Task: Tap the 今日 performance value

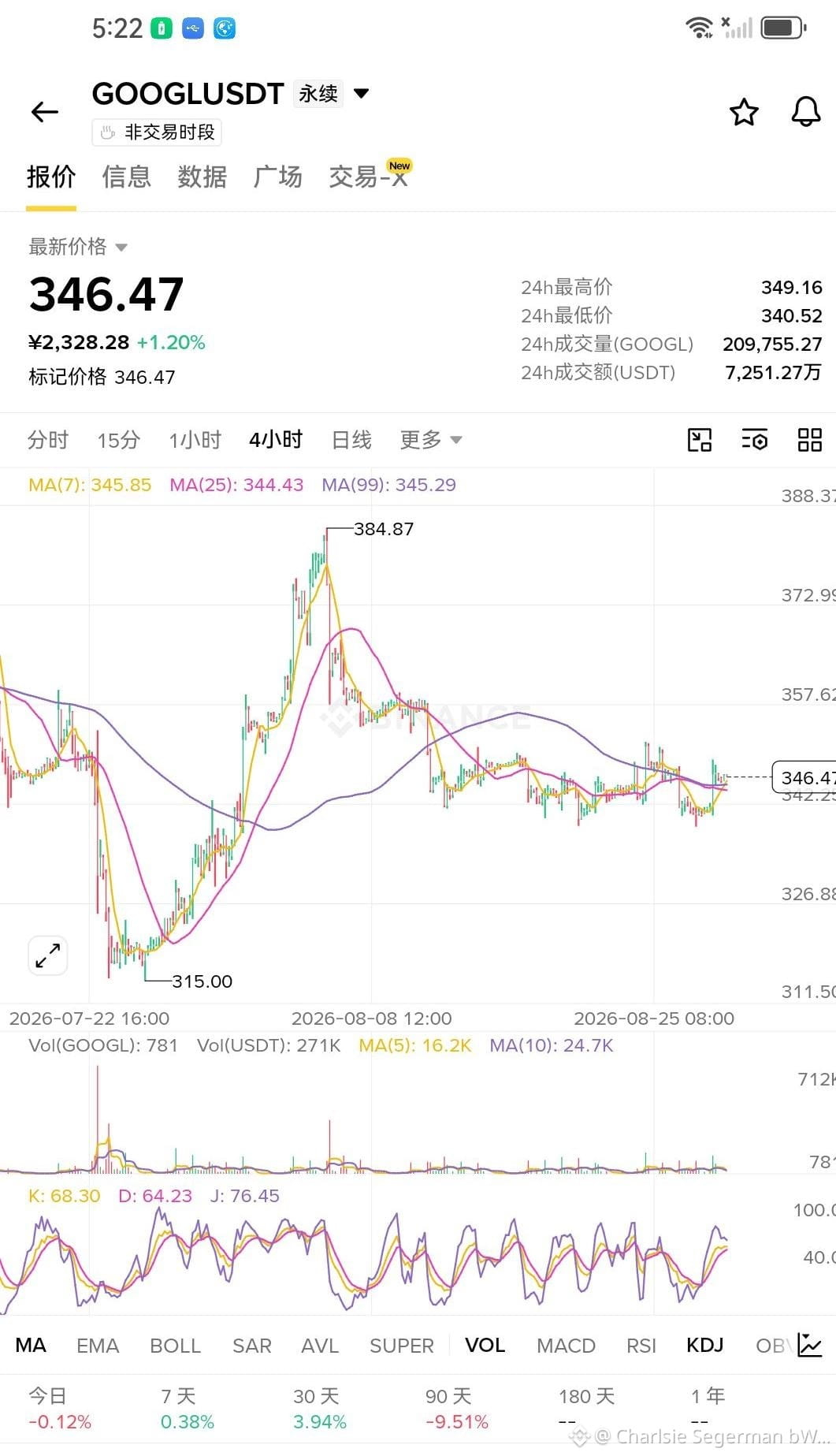Action: tap(60, 1422)
